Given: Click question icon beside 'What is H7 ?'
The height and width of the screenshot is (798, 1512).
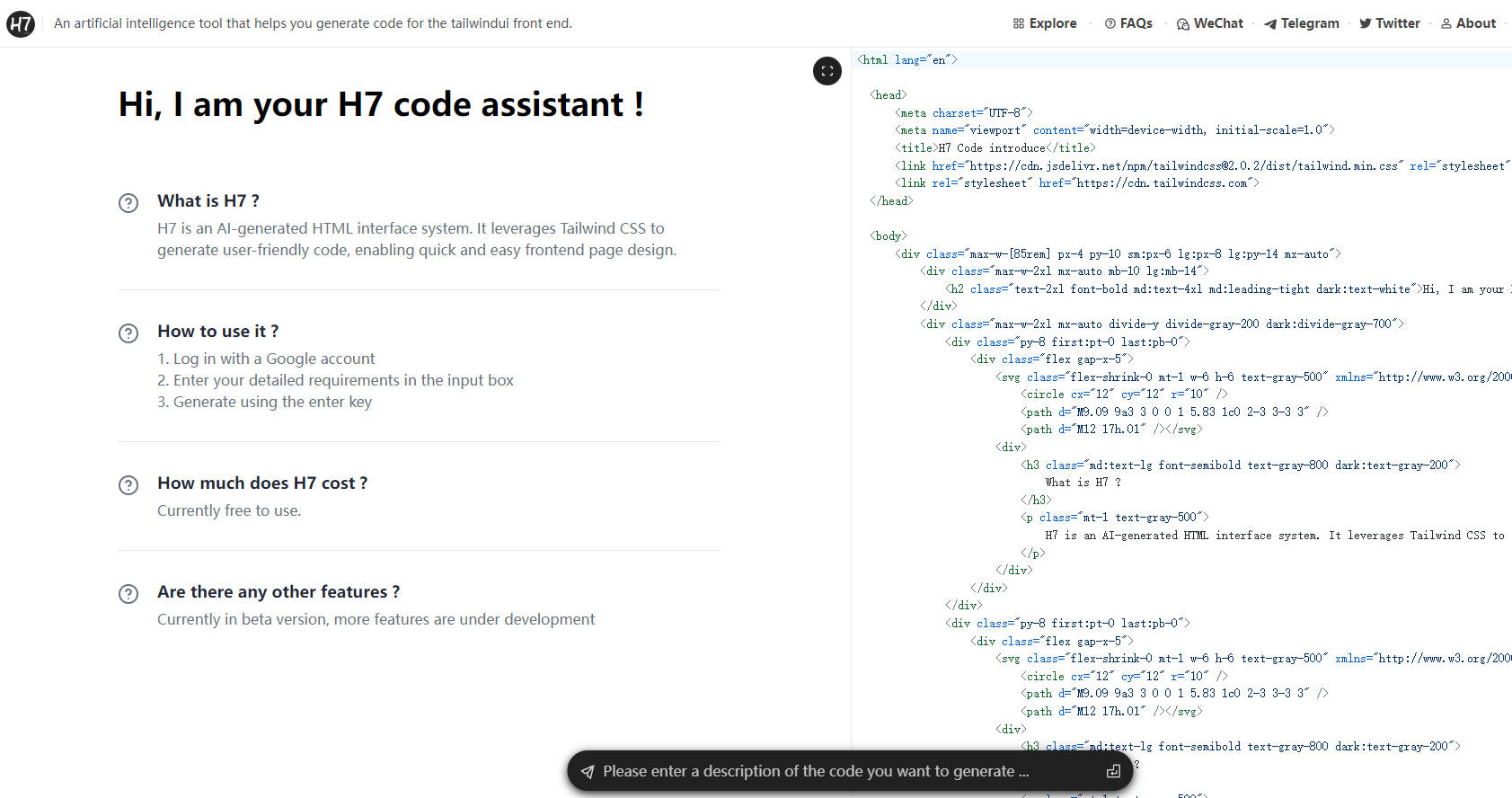Looking at the screenshot, I should coord(128,203).
